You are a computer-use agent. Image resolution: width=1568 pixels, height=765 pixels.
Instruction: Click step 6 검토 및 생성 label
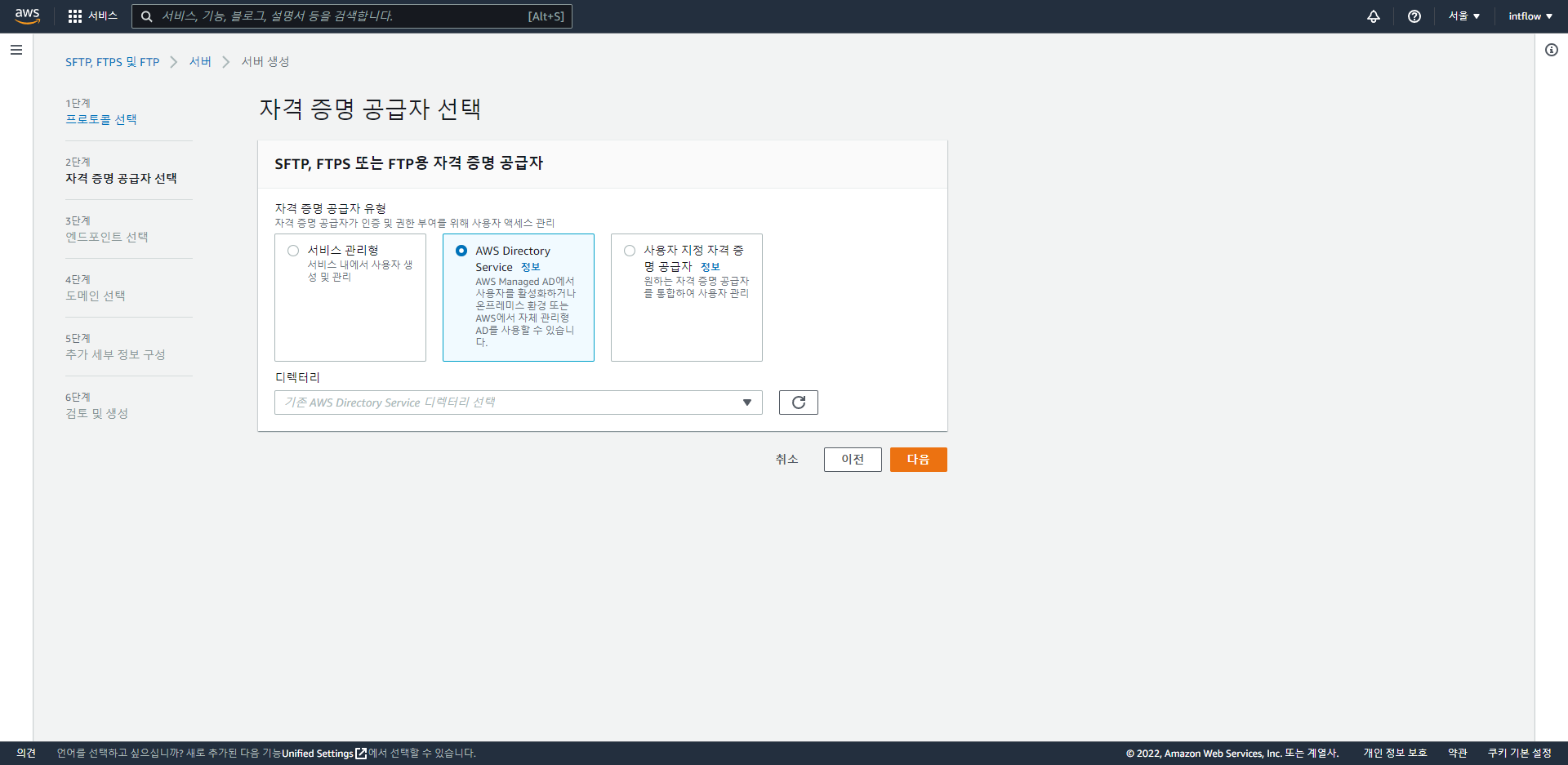(x=97, y=413)
